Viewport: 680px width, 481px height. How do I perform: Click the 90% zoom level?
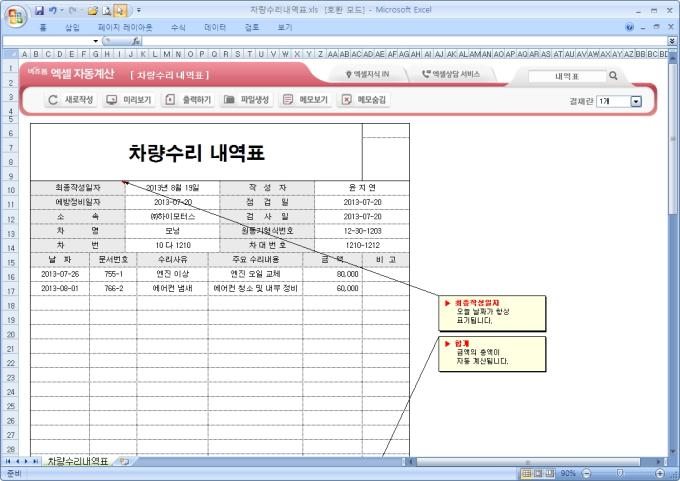tap(568, 473)
